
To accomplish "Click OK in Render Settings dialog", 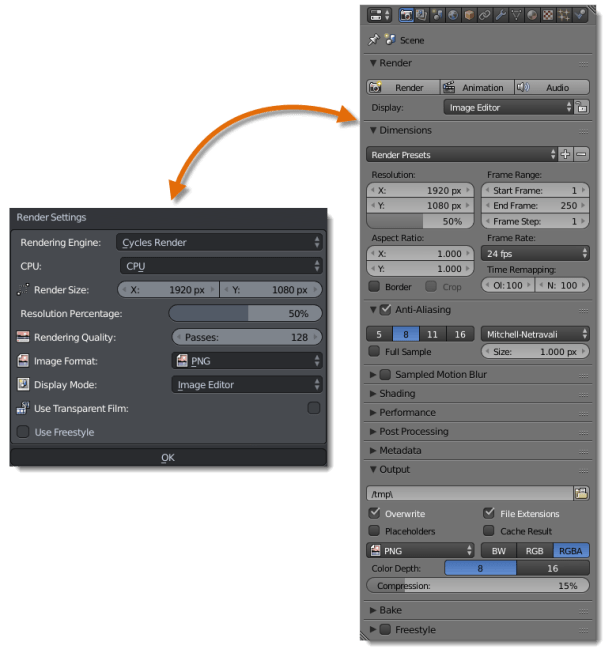I will [x=168, y=457].
